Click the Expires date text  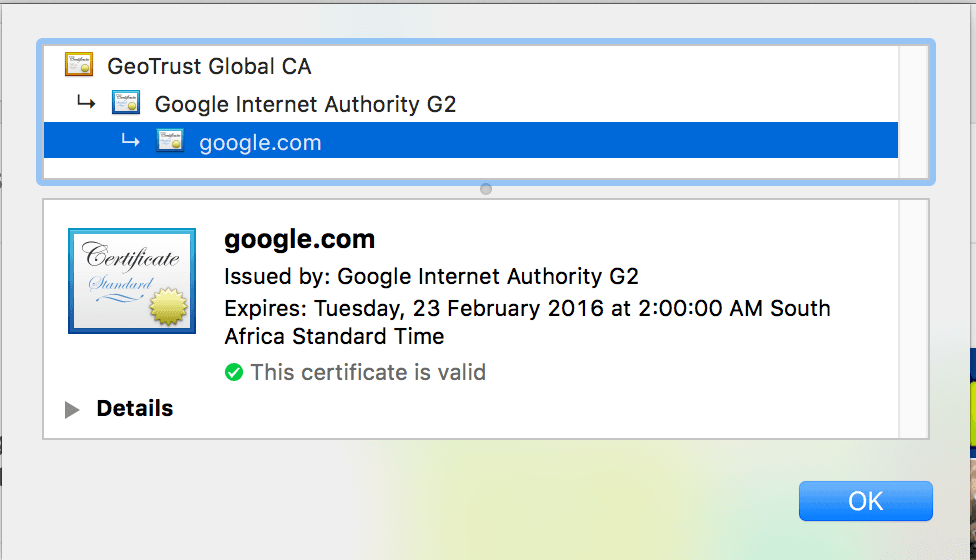coord(527,322)
